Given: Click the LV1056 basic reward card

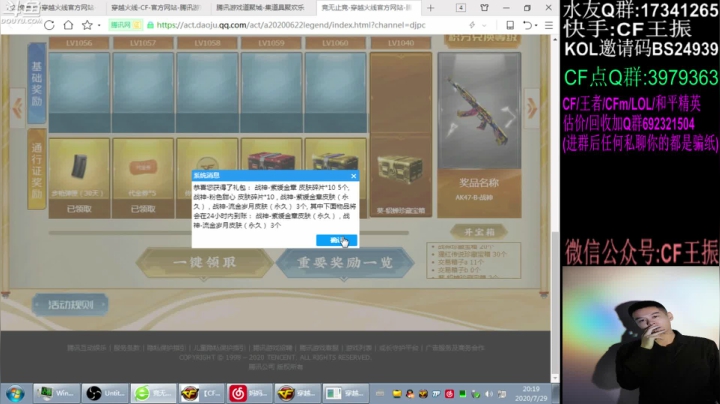Looking at the screenshot, I should point(79,92).
